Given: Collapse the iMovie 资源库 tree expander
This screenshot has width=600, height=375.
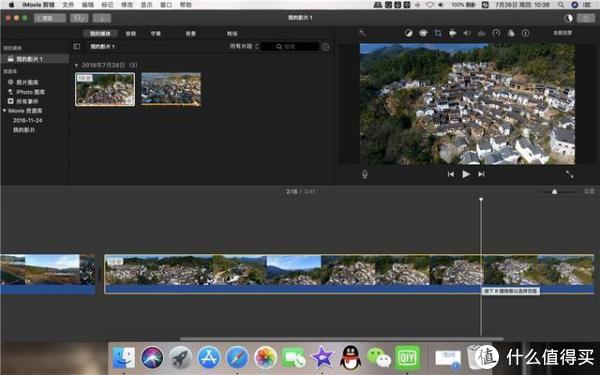Looking at the screenshot, I should [4, 111].
